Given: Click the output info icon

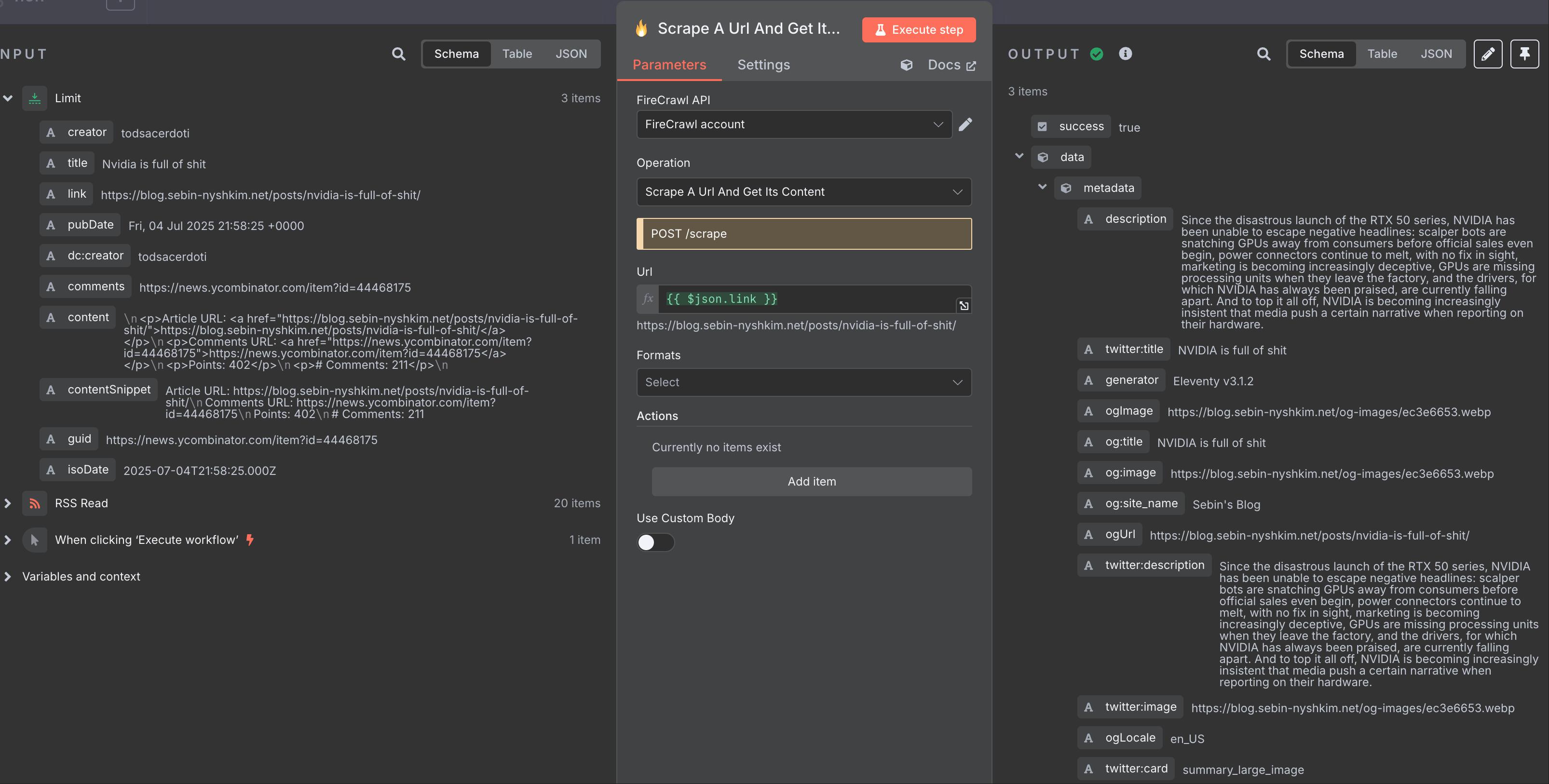Looking at the screenshot, I should [x=1125, y=54].
